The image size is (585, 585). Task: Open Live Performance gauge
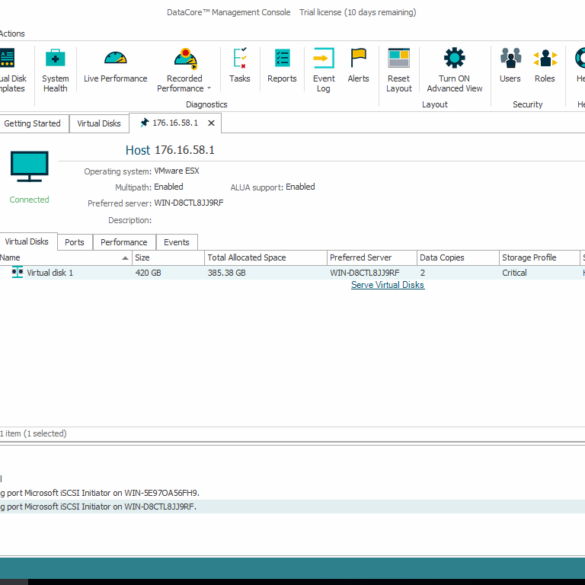tap(115, 66)
